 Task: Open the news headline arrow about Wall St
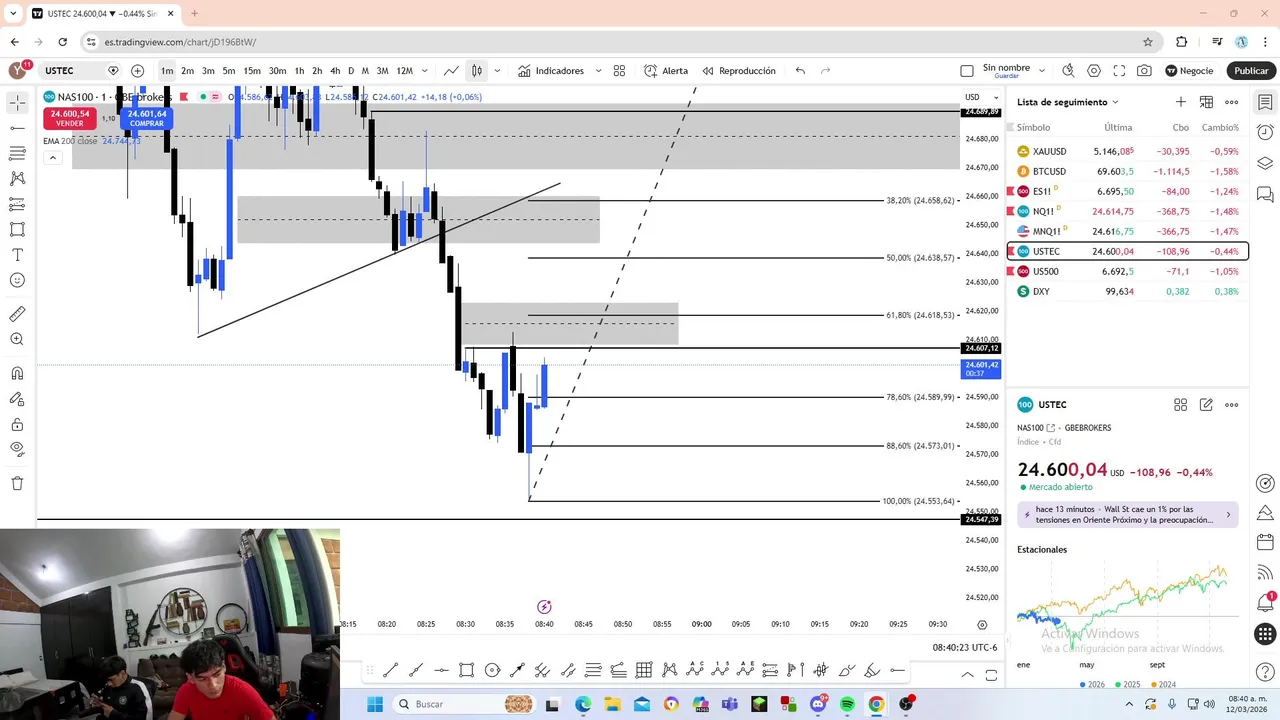point(1228,515)
